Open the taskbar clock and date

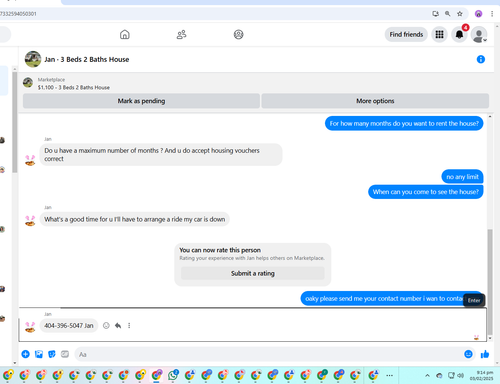click(x=481, y=375)
